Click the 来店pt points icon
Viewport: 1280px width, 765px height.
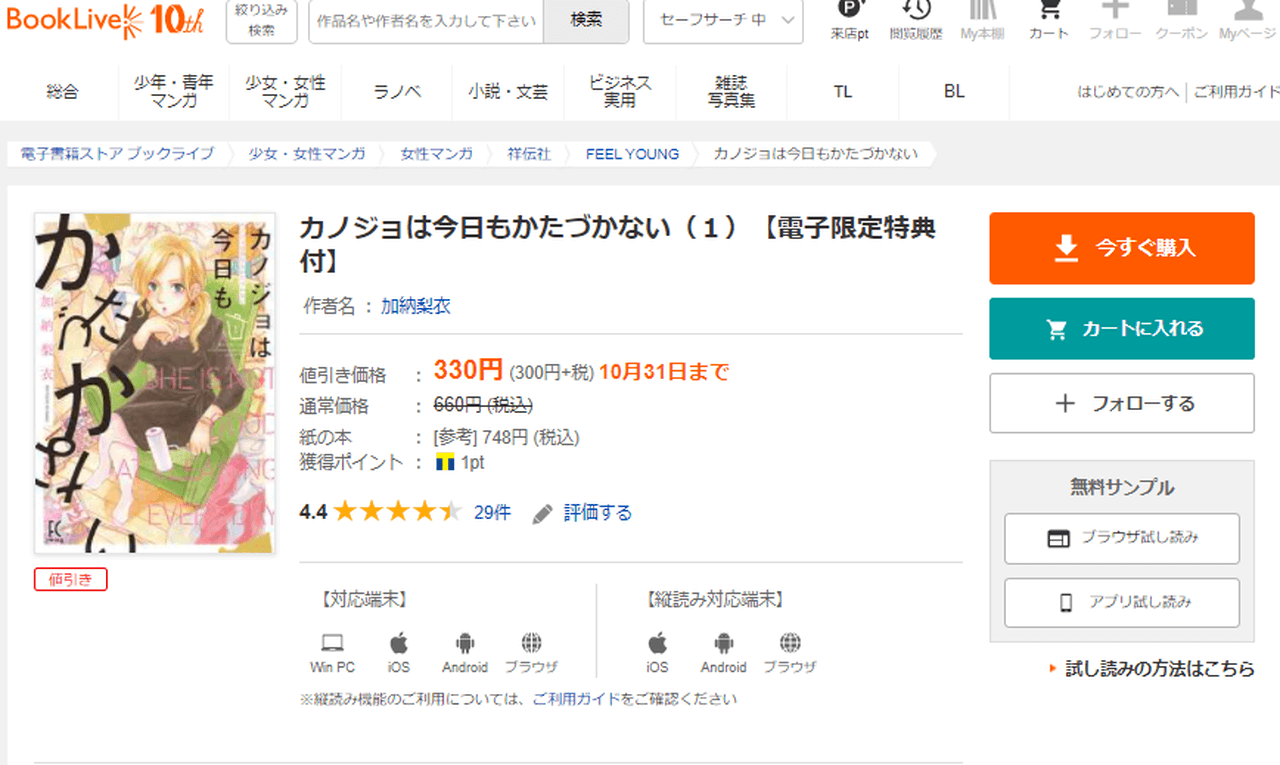click(849, 12)
